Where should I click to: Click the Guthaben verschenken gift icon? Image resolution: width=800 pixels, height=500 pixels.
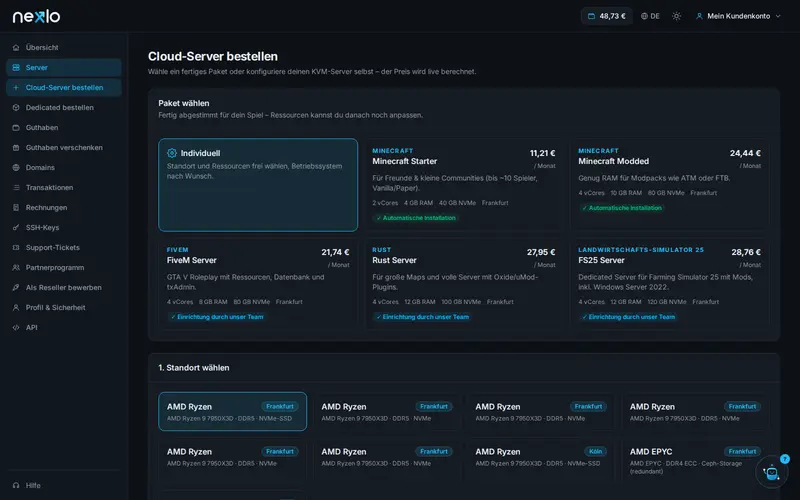click(x=16, y=147)
